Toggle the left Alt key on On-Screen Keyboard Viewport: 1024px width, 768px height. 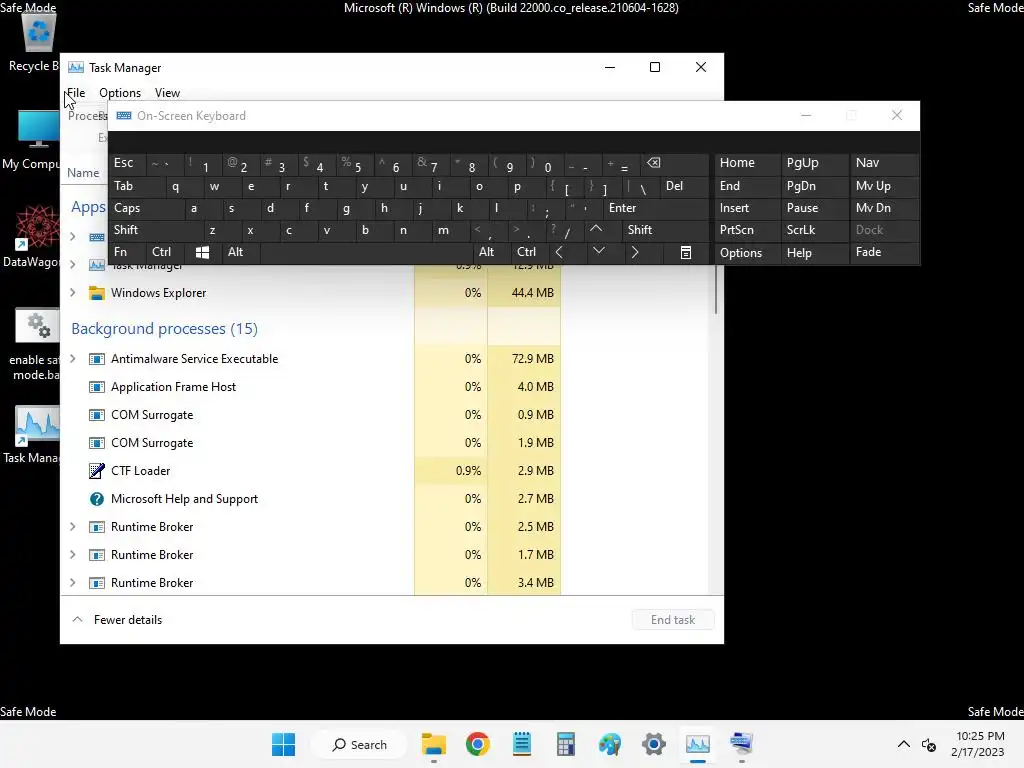pyautogui.click(x=240, y=252)
